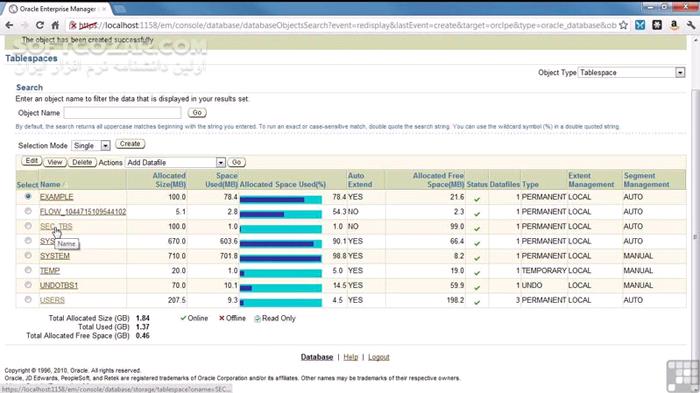Click the red Offline legend X icon
This screenshot has height=393, width=700.
coord(221,318)
